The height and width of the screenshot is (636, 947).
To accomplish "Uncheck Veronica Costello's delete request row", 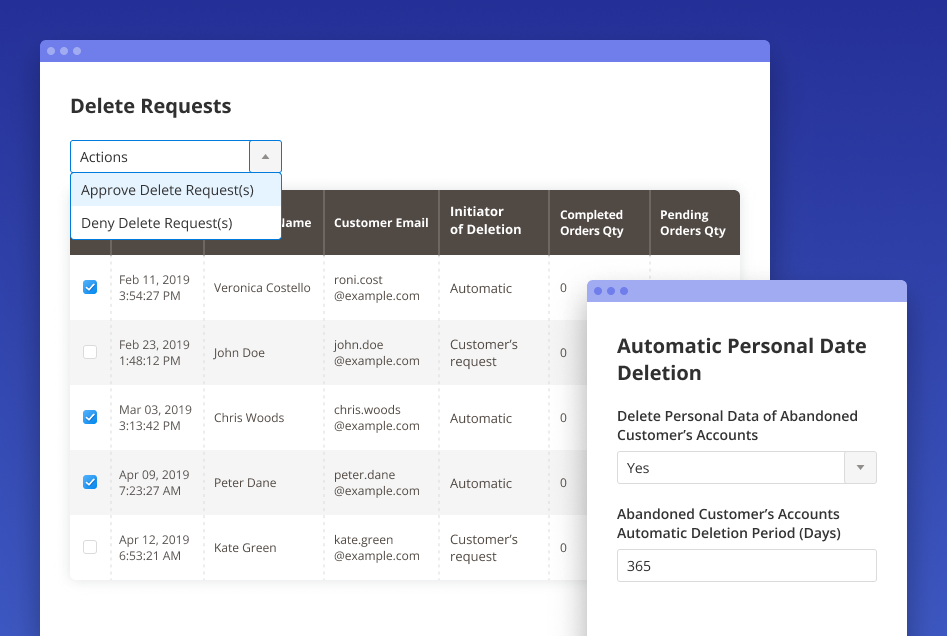I will (x=90, y=286).
